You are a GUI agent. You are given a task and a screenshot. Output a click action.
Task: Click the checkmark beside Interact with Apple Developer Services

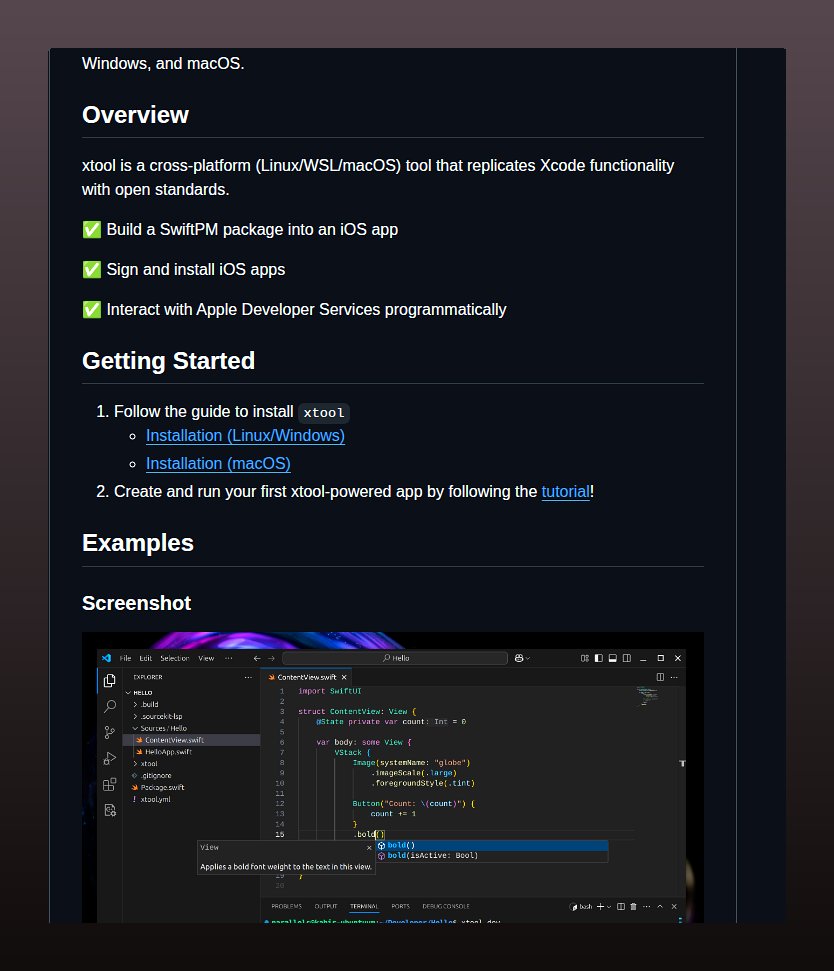[92, 310]
